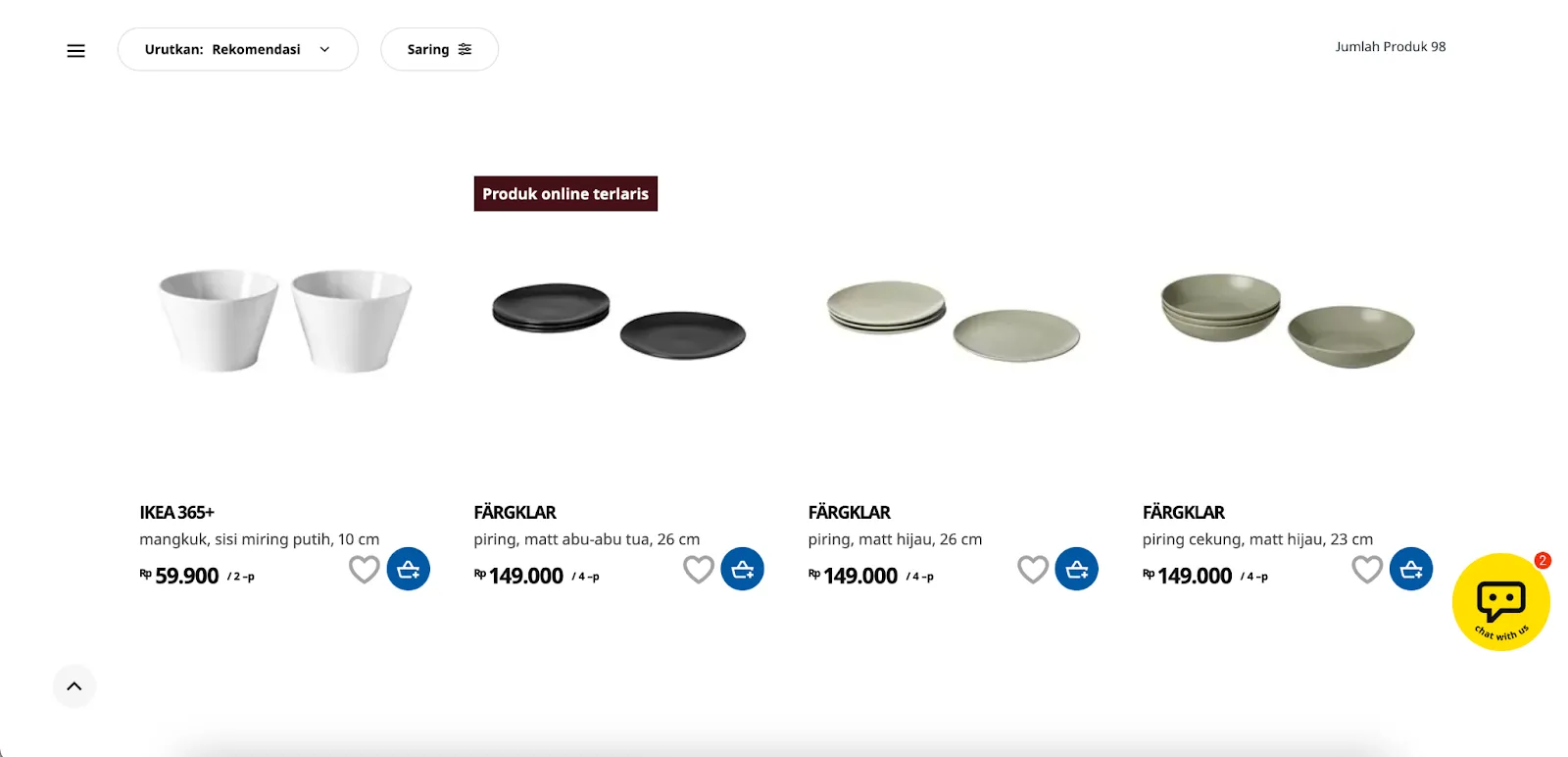Favorite the IKEA 365+ white bowl
This screenshot has height=757, width=1568.
click(365, 569)
